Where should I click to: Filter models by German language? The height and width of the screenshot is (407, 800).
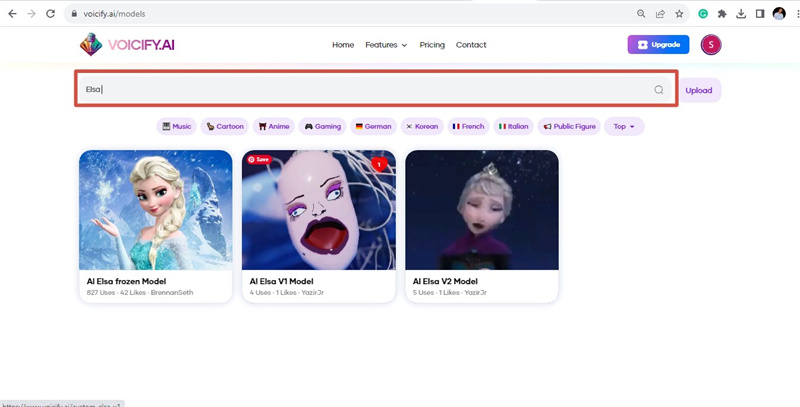(373, 126)
